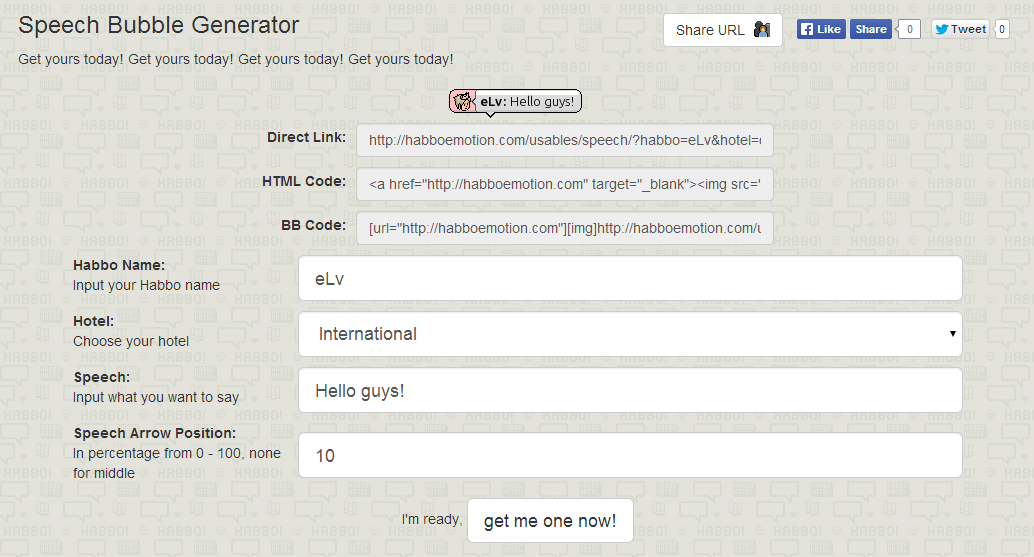This screenshot has width=1034, height=557.
Task: Click the Speech Bubble Generator heading
Action: (158, 25)
